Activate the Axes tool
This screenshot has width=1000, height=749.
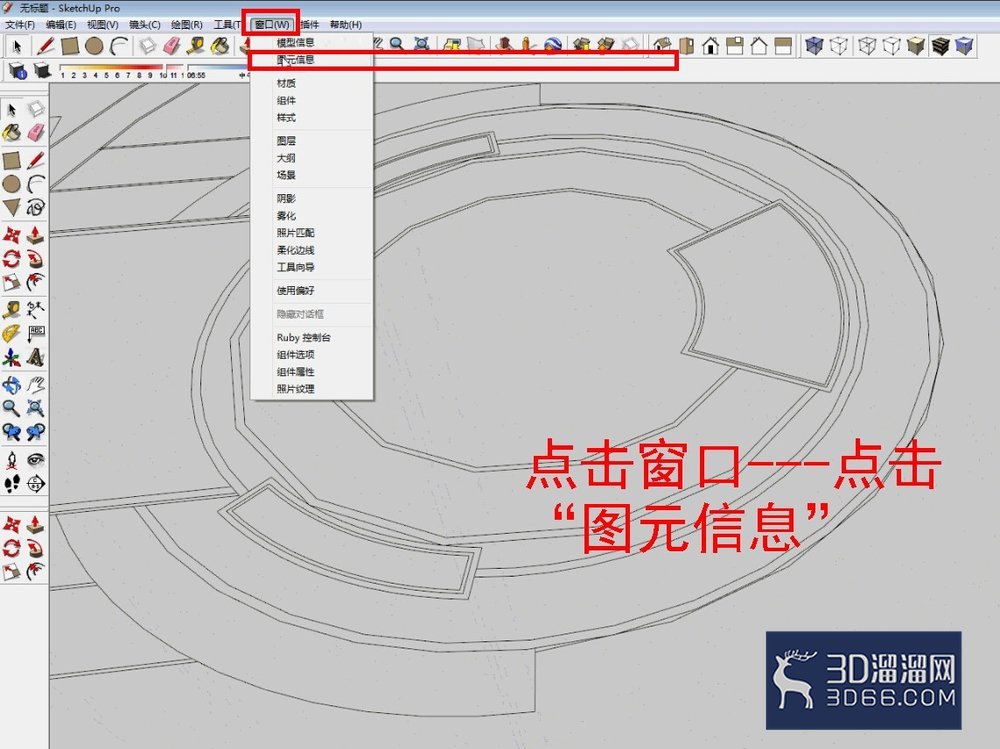click(x=11, y=357)
